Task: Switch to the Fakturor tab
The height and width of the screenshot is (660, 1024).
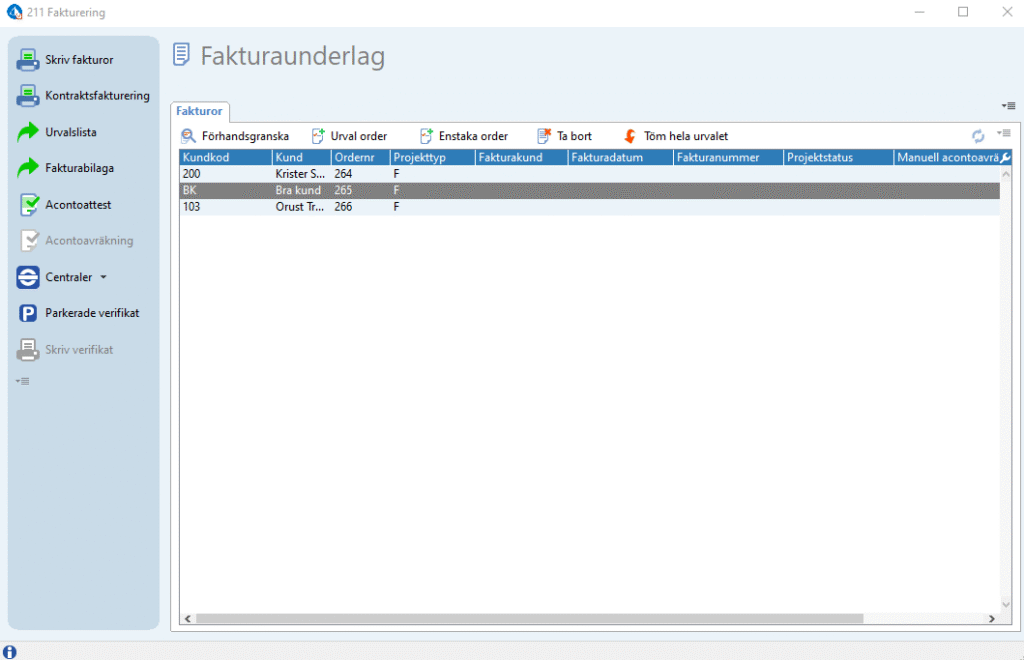Action: (200, 111)
